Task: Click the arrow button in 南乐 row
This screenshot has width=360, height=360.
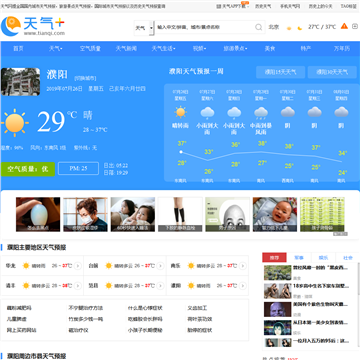Action: (x=243, y=266)
